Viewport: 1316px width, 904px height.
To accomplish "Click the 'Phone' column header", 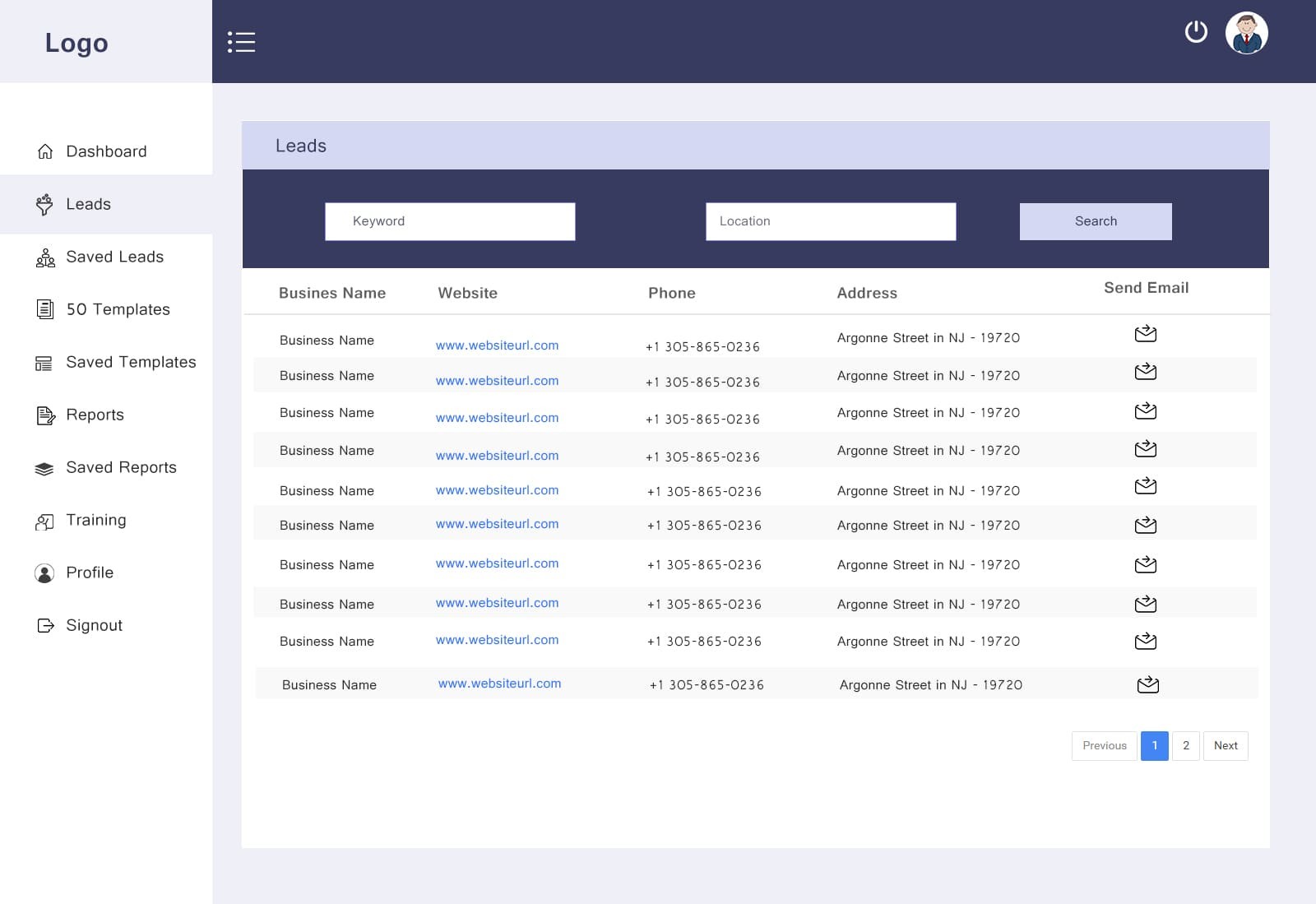I will pyautogui.click(x=672, y=293).
